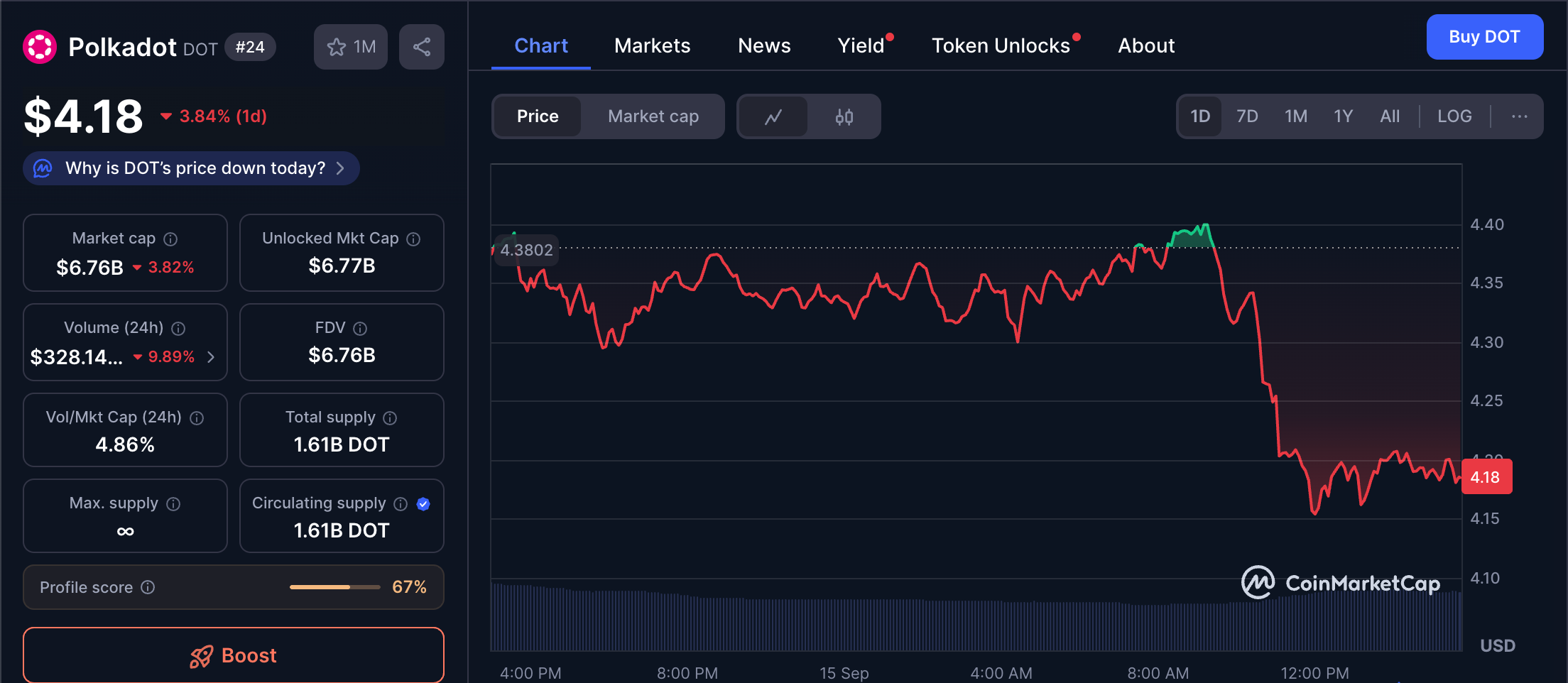Image resolution: width=1568 pixels, height=683 pixels.
Task: Set chart range to 1M
Action: tap(1296, 116)
